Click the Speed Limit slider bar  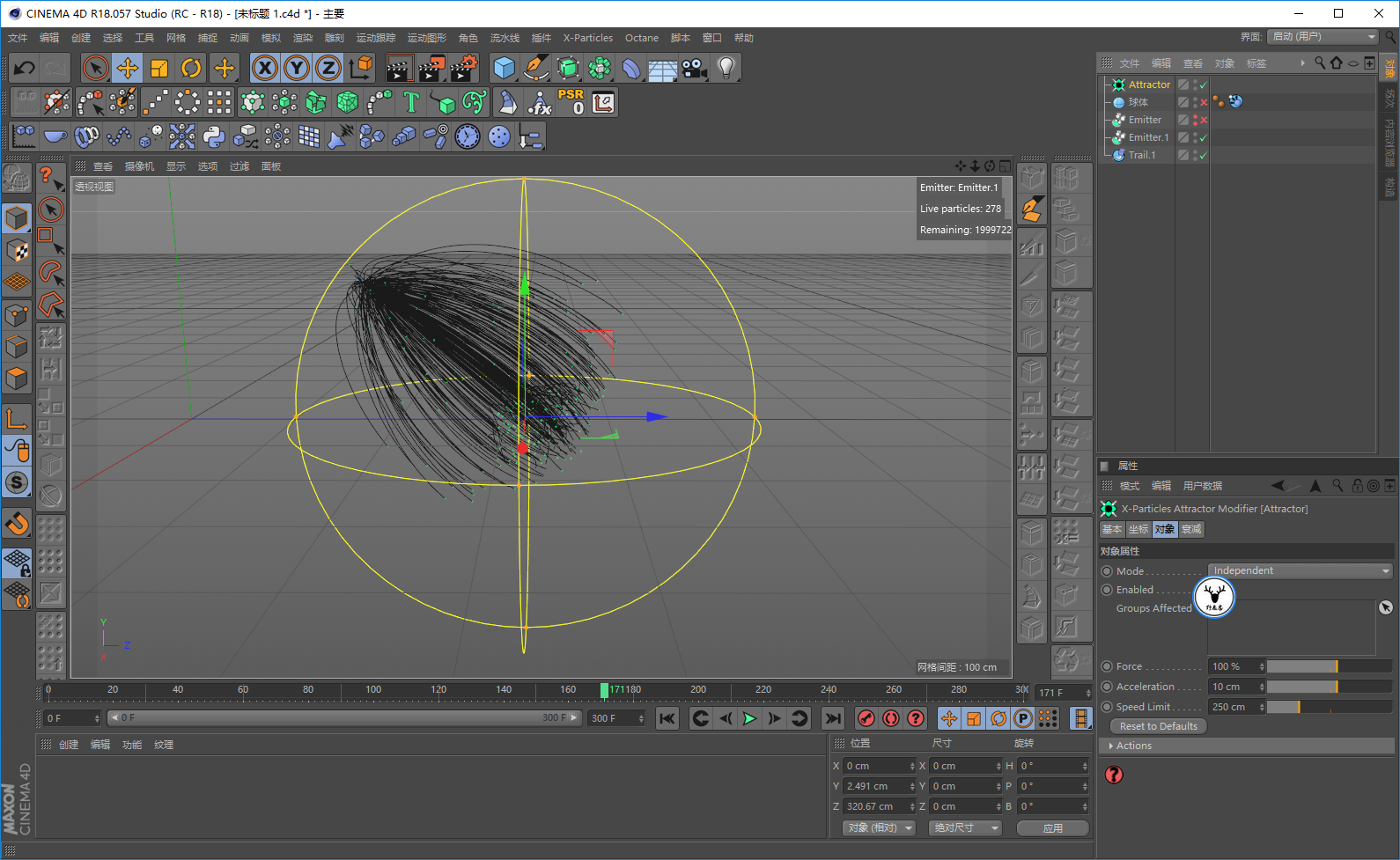click(x=1330, y=707)
